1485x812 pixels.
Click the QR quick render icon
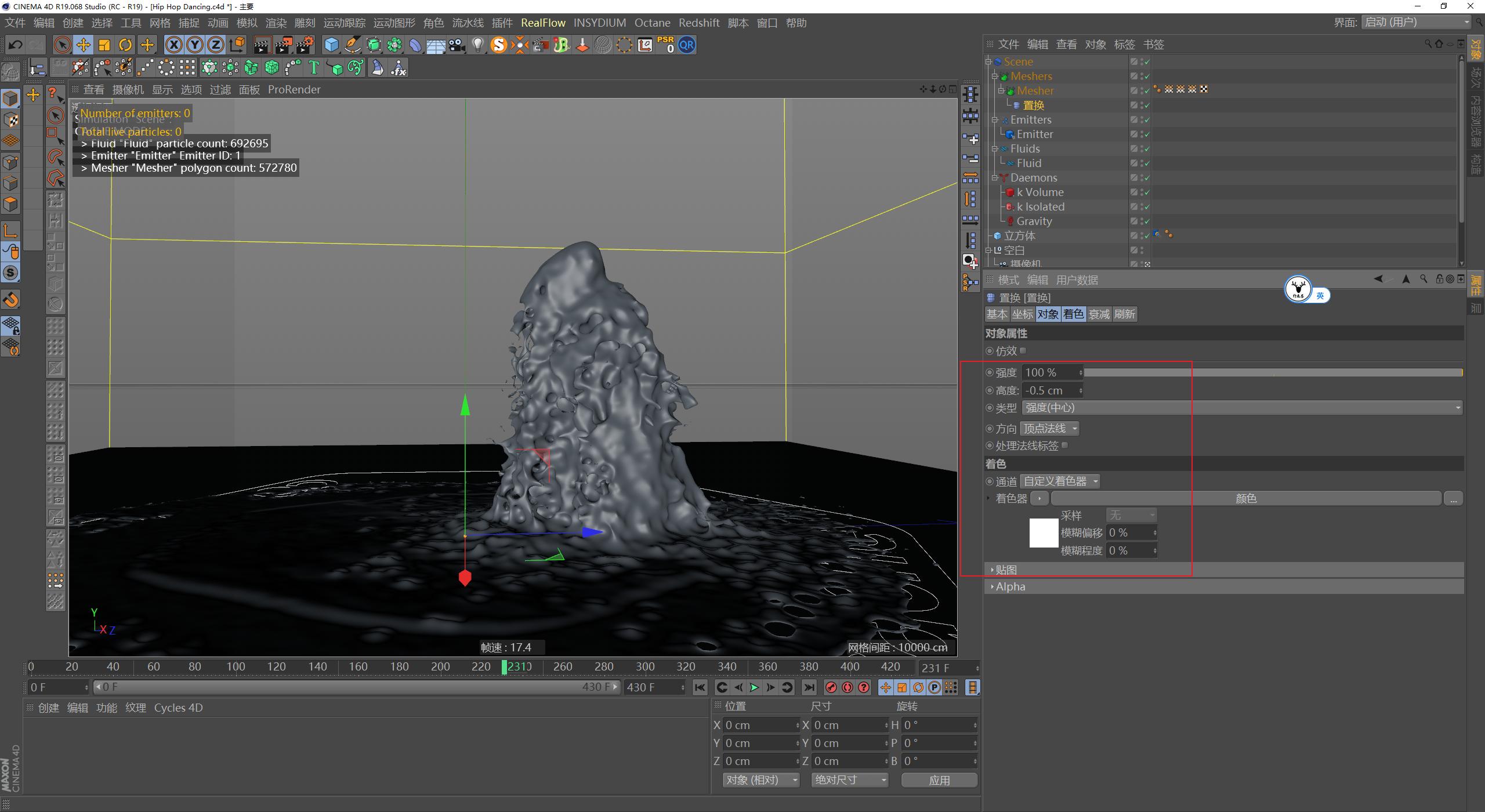tap(686, 45)
